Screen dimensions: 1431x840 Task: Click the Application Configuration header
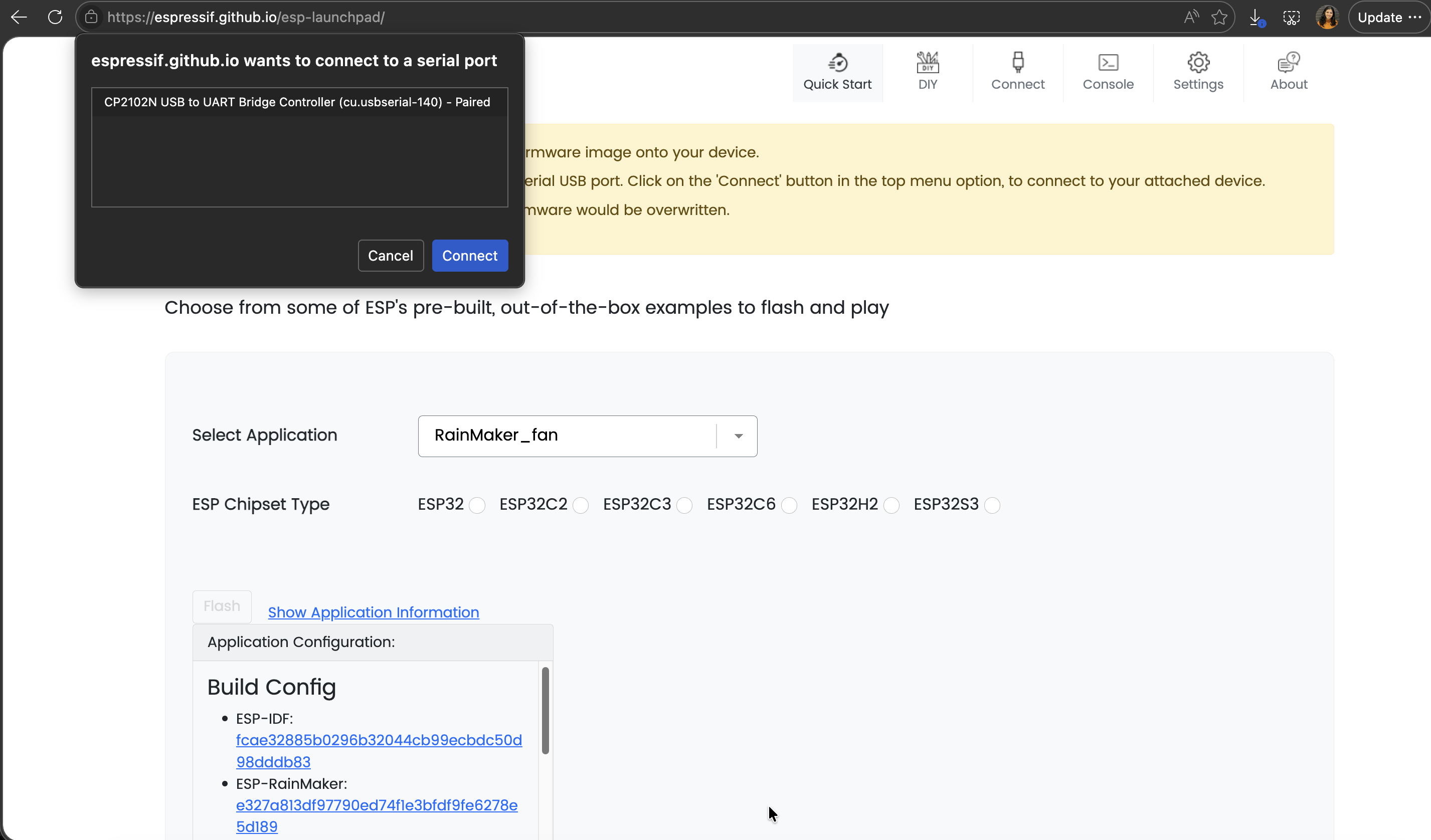(x=373, y=643)
